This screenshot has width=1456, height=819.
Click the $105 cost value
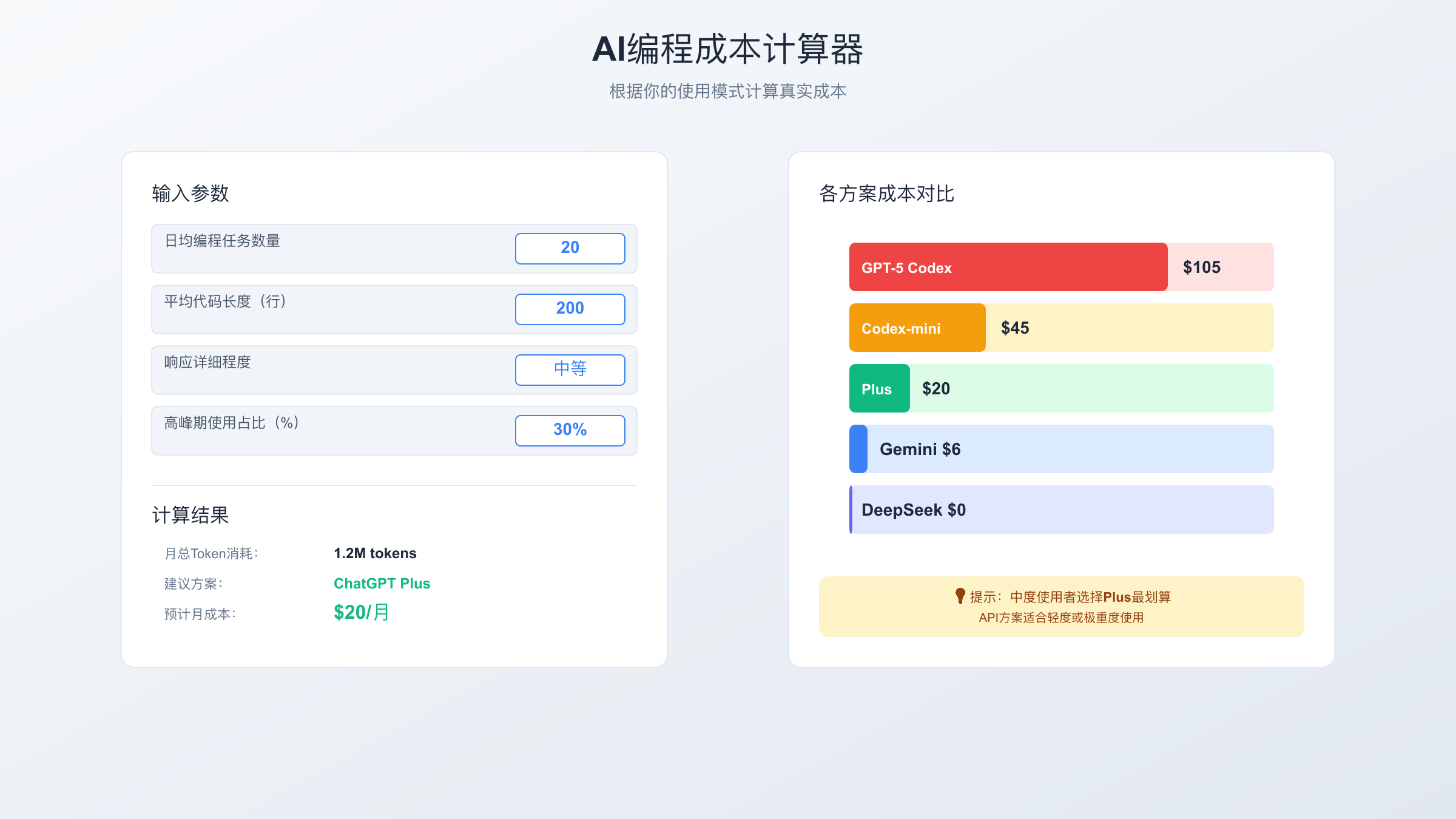point(1202,268)
